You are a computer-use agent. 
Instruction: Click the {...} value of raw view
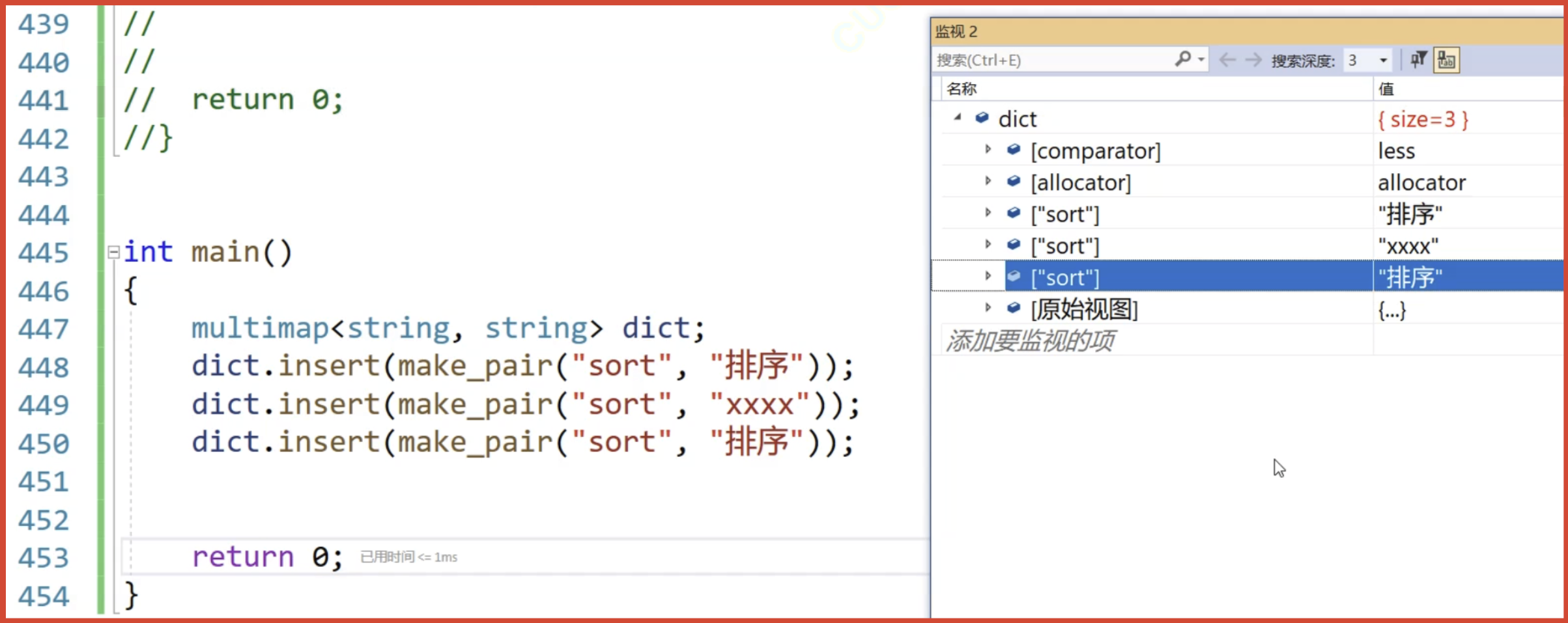click(1391, 310)
